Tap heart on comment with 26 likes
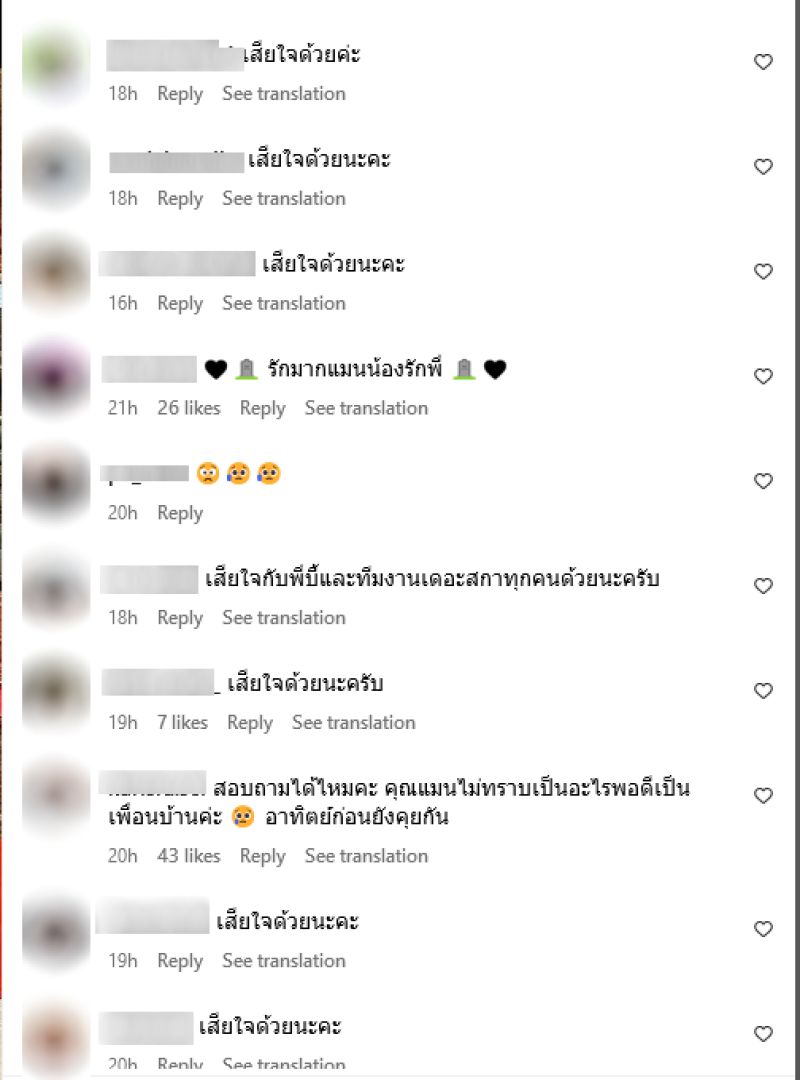 pyautogui.click(x=763, y=376)
